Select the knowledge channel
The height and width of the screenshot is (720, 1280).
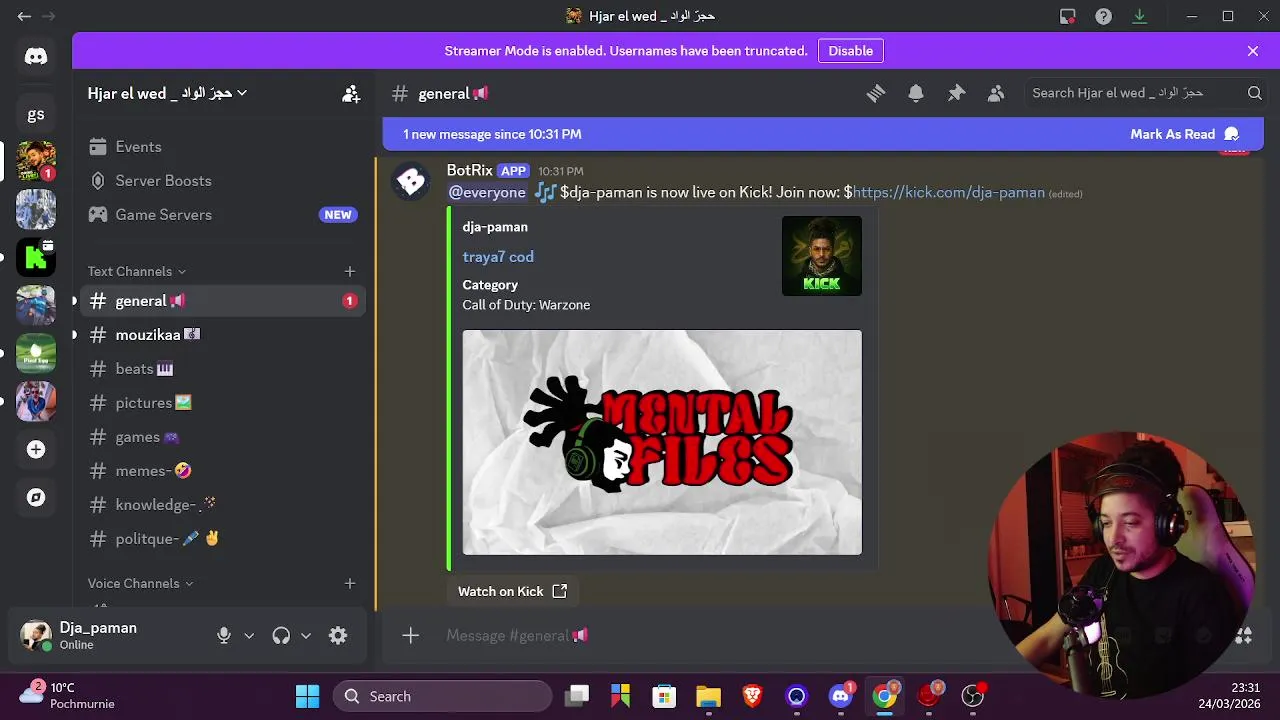222,505
